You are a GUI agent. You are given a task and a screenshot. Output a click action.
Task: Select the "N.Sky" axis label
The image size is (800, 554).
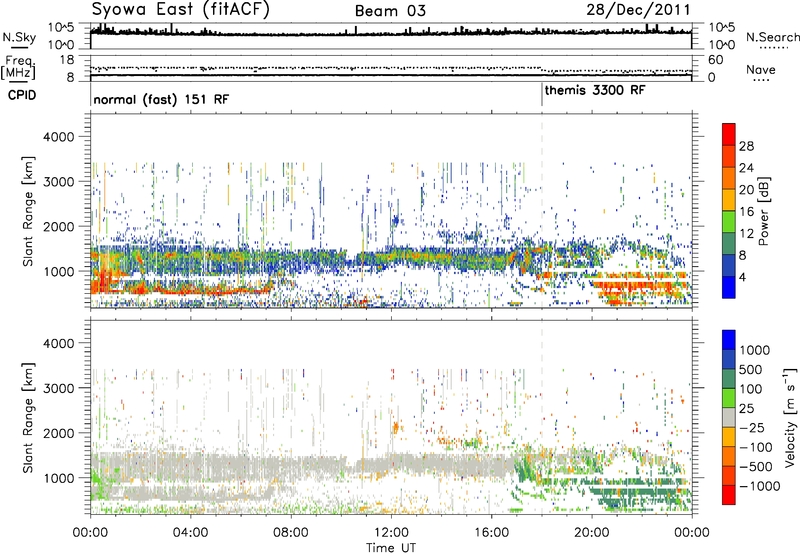(19, 38)
